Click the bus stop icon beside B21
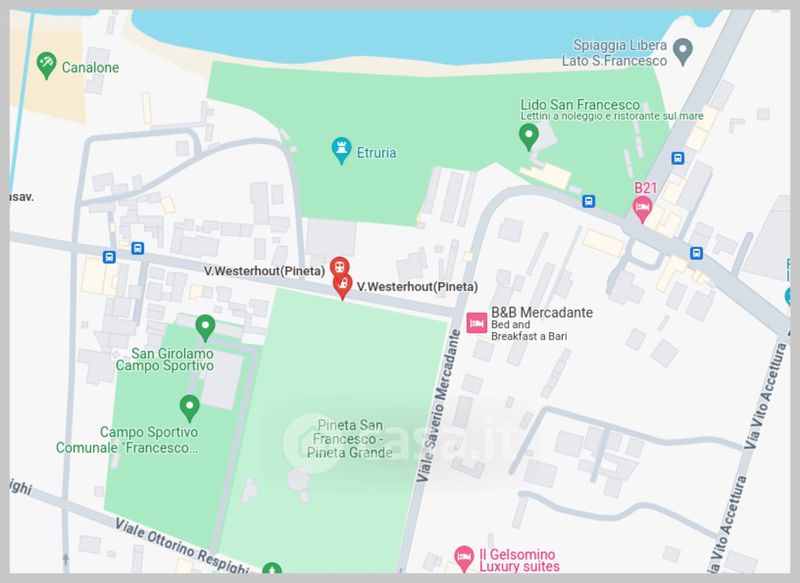This screenshot has height=583, width=800. [x=678, y=158]
